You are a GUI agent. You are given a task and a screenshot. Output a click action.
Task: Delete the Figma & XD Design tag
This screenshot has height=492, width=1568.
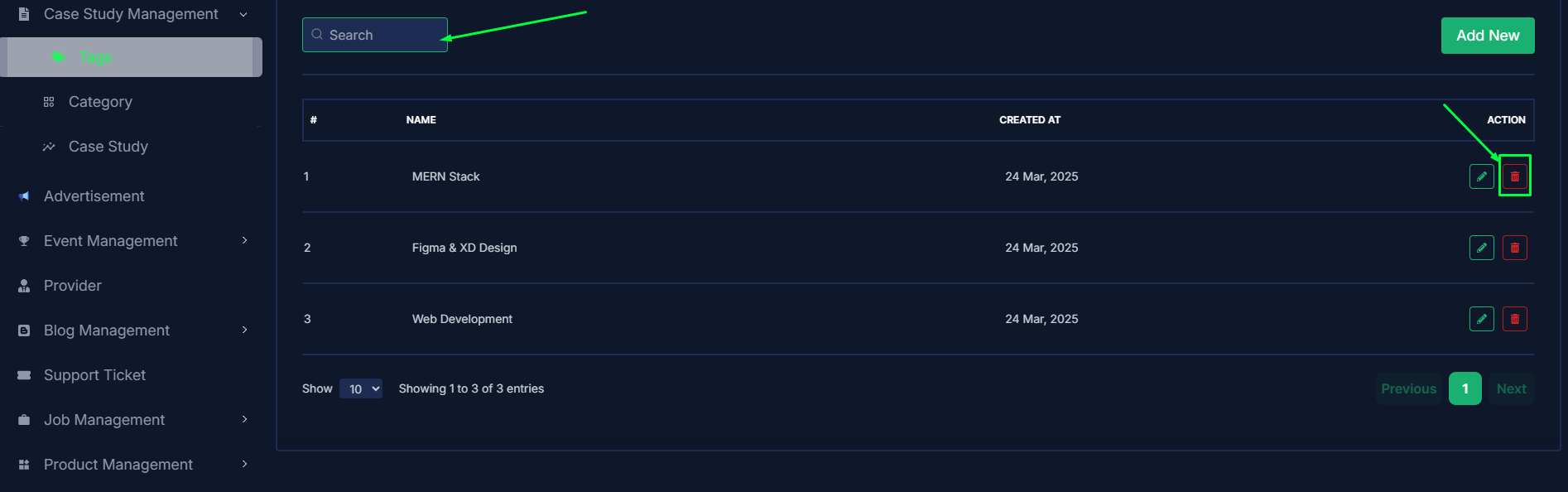pyautogui.click(x=1514, y=248)
